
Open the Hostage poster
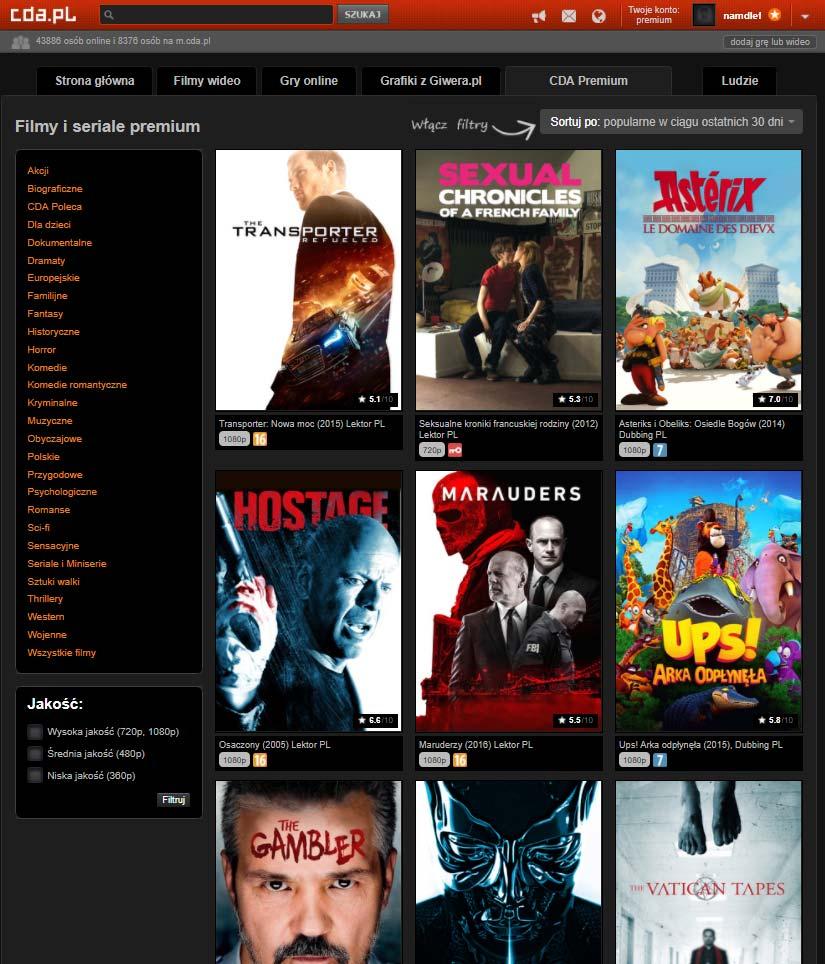pos(309,601)
